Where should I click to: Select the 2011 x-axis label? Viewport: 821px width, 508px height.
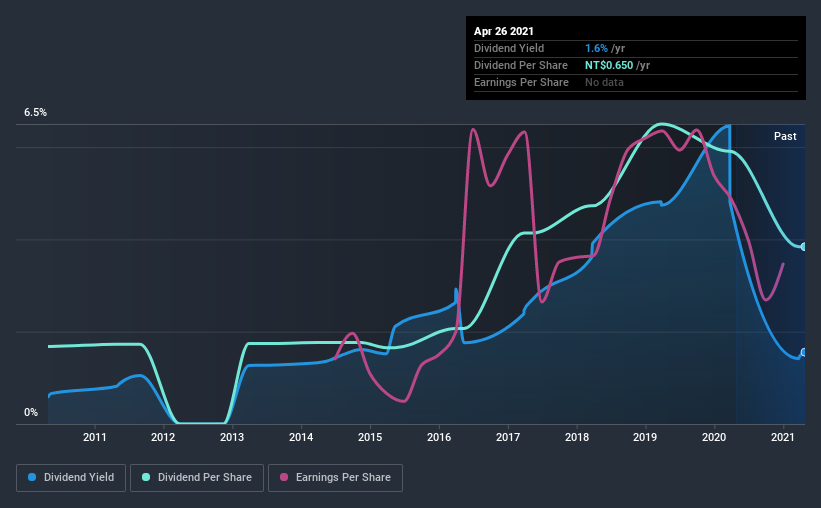click(x=95, y=437)
